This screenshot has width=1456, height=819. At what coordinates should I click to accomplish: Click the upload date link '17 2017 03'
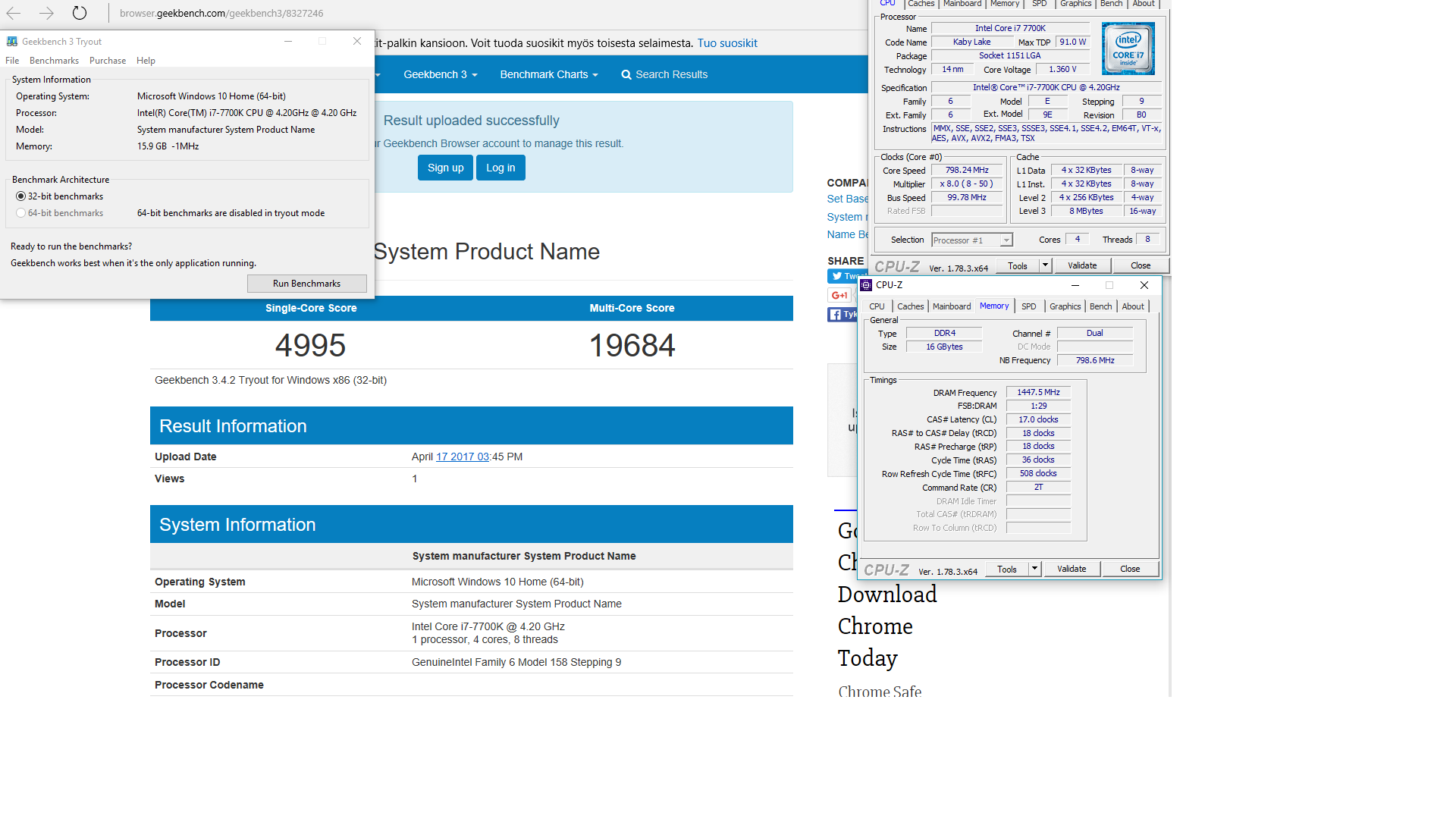(463, 457)
